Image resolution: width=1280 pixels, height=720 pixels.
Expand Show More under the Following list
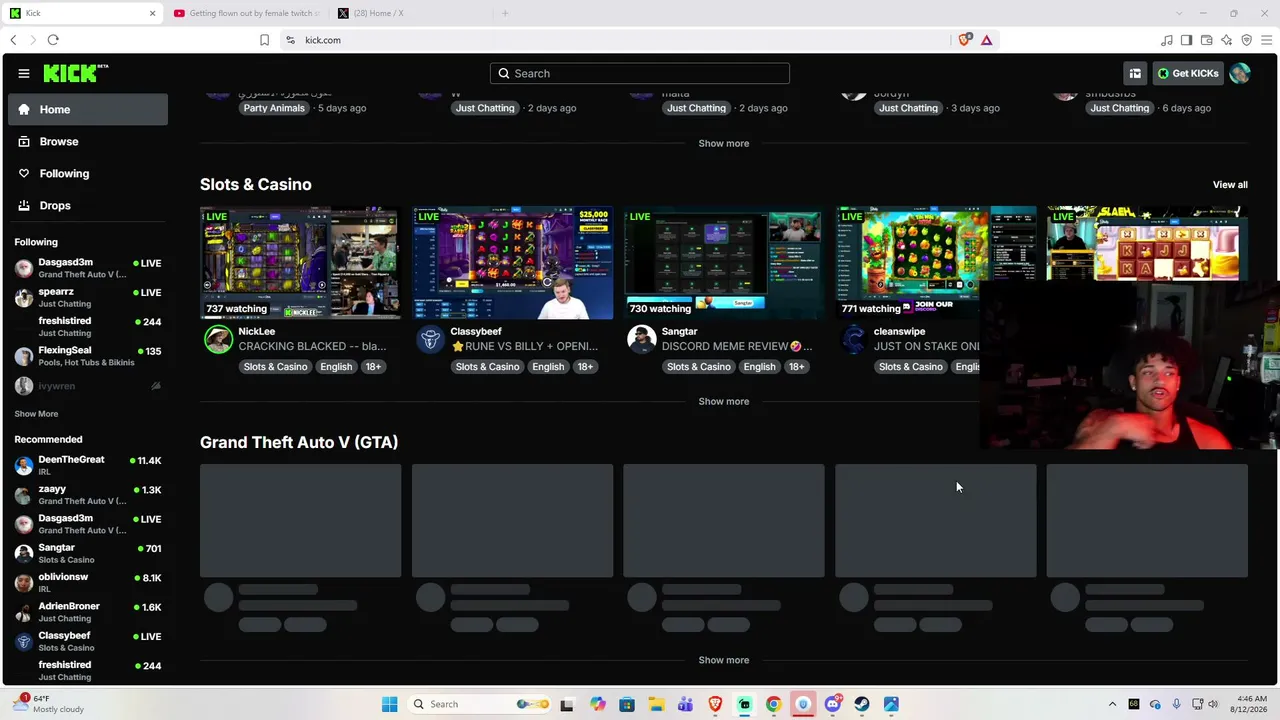[x=36, y=414]
